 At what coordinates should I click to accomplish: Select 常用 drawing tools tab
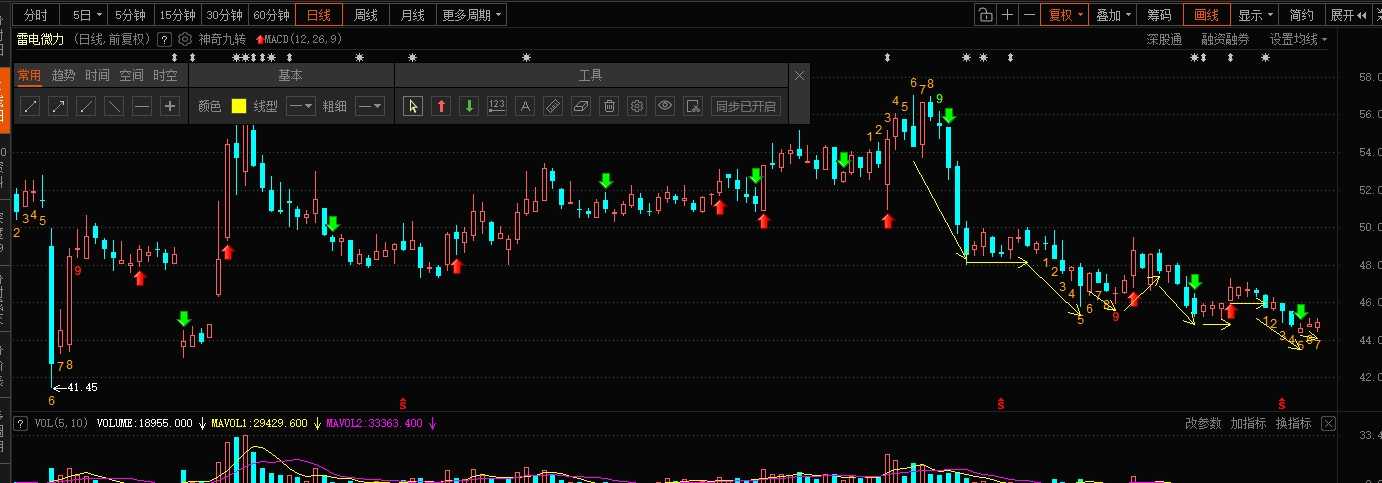[29, 75]
